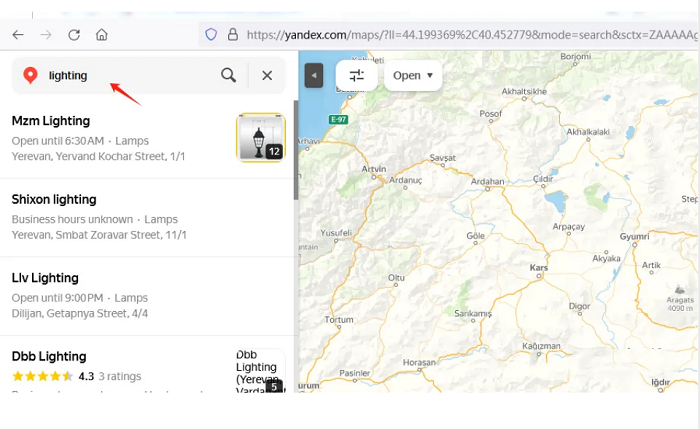The image size is (700, 429).
Task: Click Ardahan label on map
Action: (488, 182)
